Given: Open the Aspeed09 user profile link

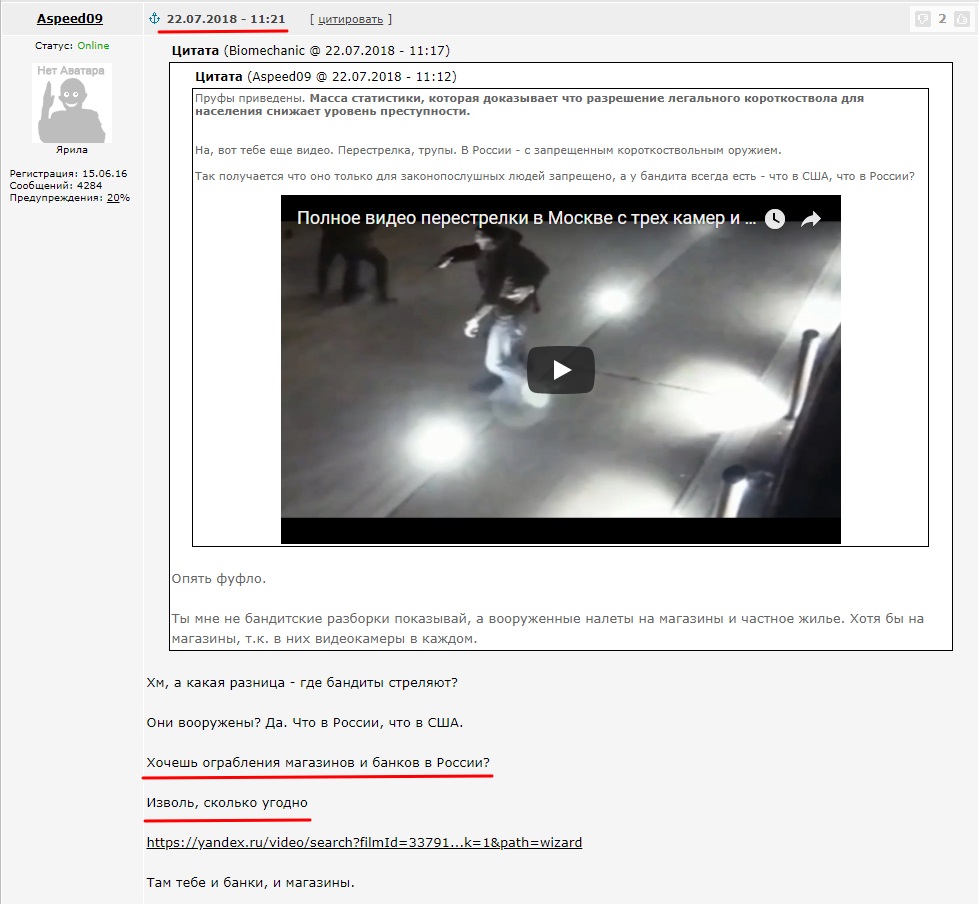Looking at the screenshot, I should click(70, 19).
